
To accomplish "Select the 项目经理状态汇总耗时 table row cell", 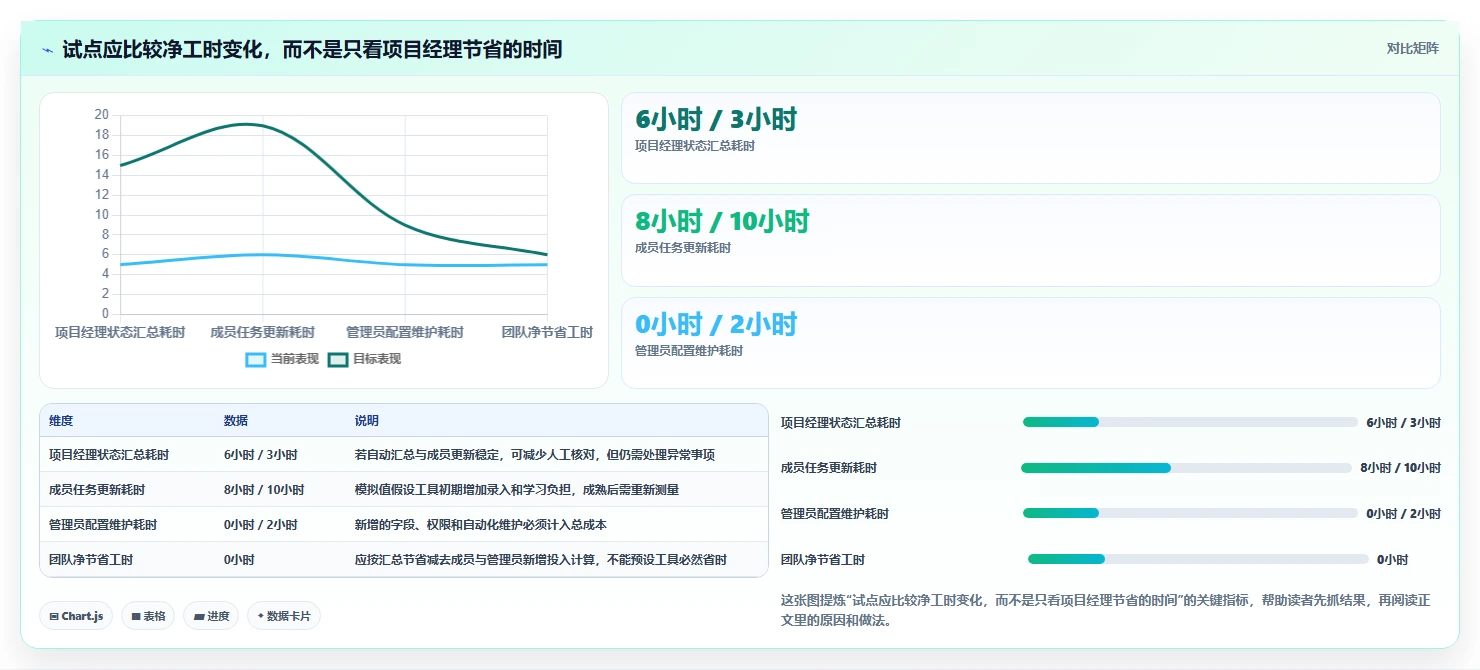I will [109, 455].
